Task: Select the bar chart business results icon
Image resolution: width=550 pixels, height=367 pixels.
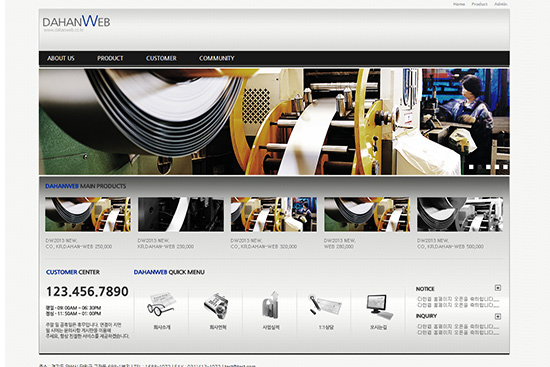Action: pos(271,305)
